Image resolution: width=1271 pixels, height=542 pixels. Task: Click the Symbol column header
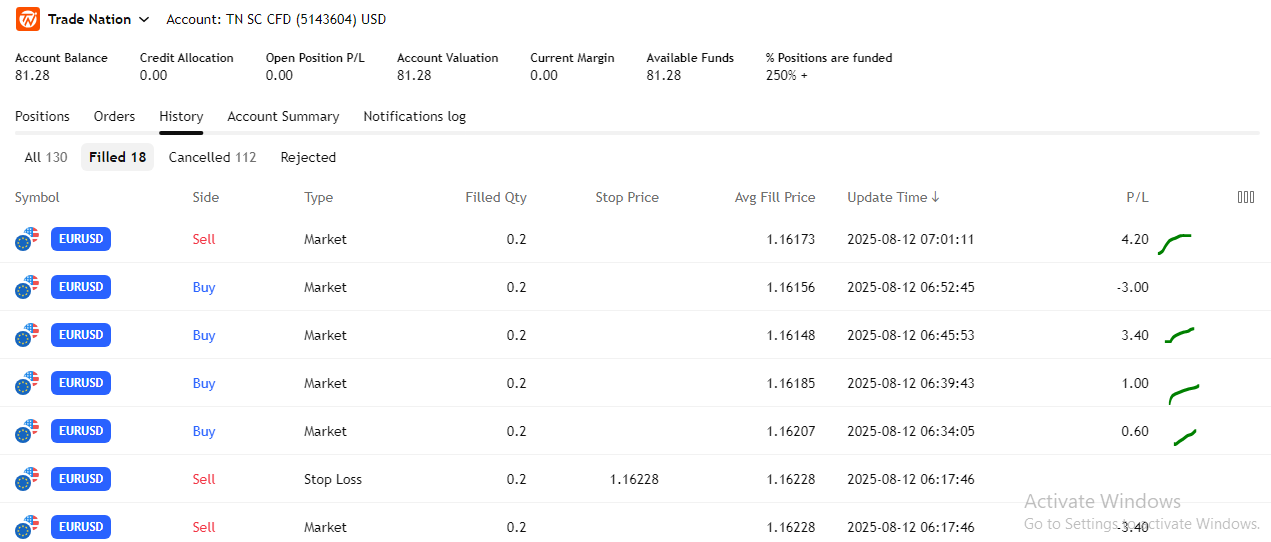click(37, 197)
